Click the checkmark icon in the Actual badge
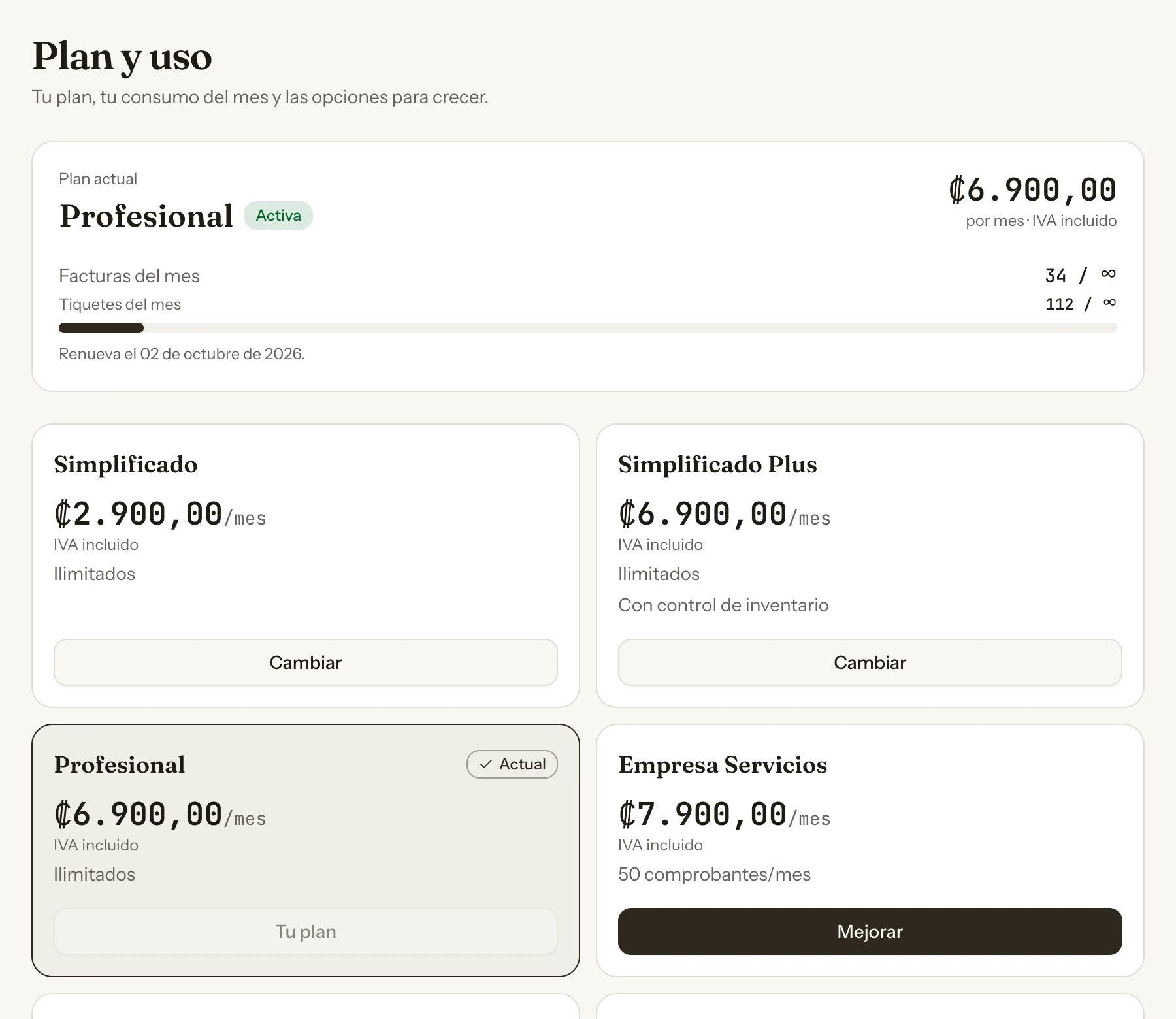 (x=486, y=764)
